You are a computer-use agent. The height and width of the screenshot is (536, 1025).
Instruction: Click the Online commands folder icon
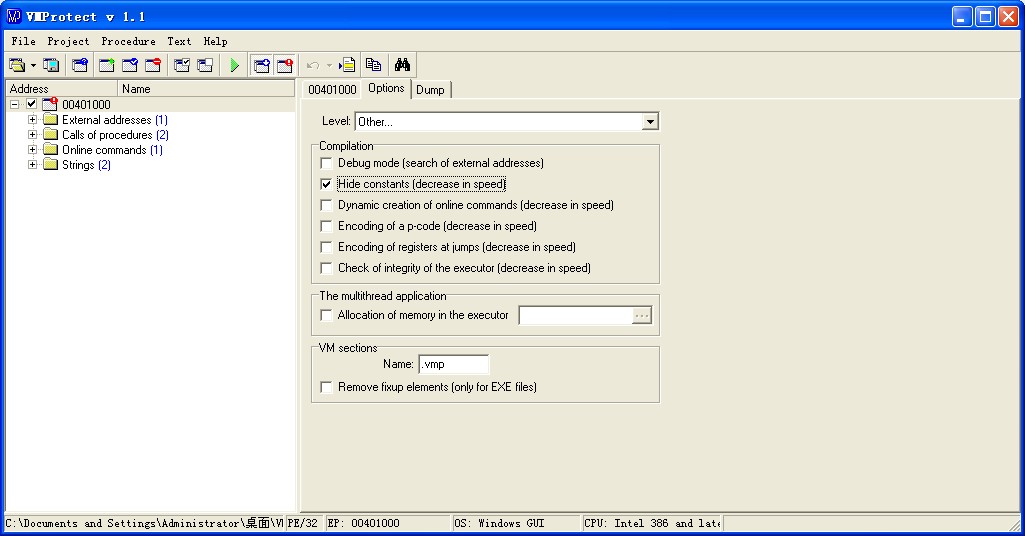(x=50, y=149)
